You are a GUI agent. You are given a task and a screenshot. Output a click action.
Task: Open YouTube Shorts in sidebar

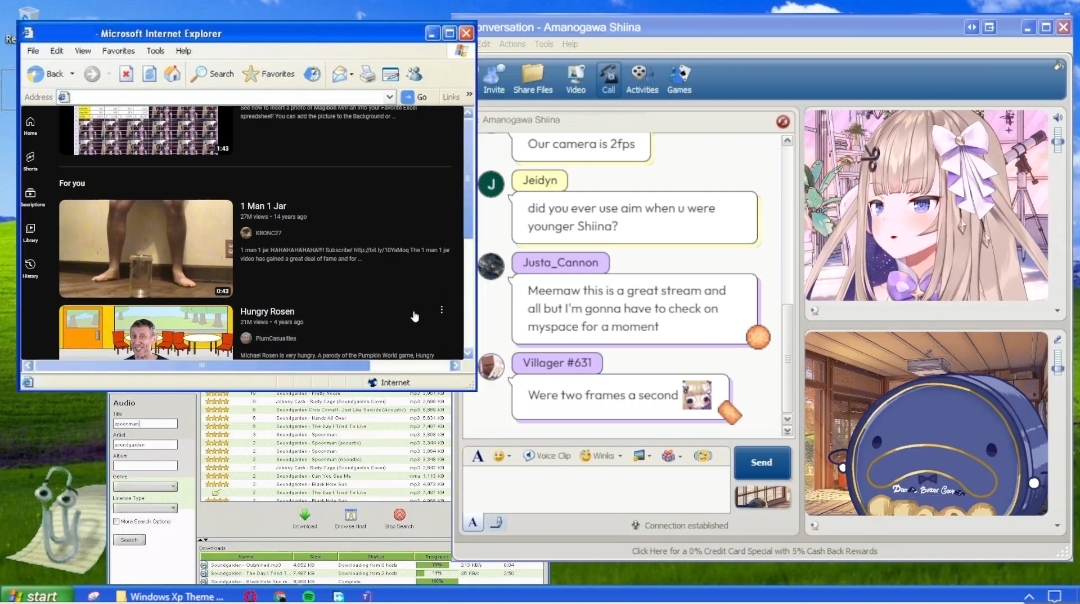(30, 162)
